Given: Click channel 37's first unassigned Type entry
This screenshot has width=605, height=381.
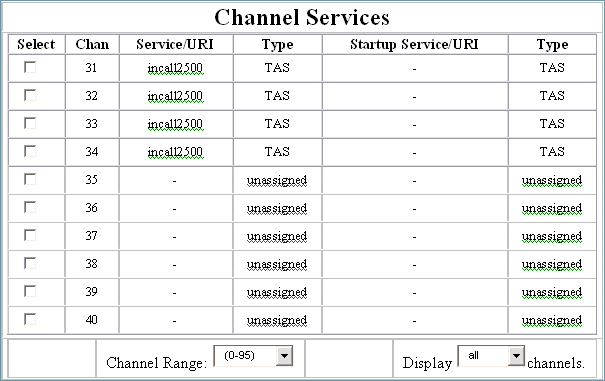Looking at the screenshot, I should pyautogui.click(x=277, y=236).
